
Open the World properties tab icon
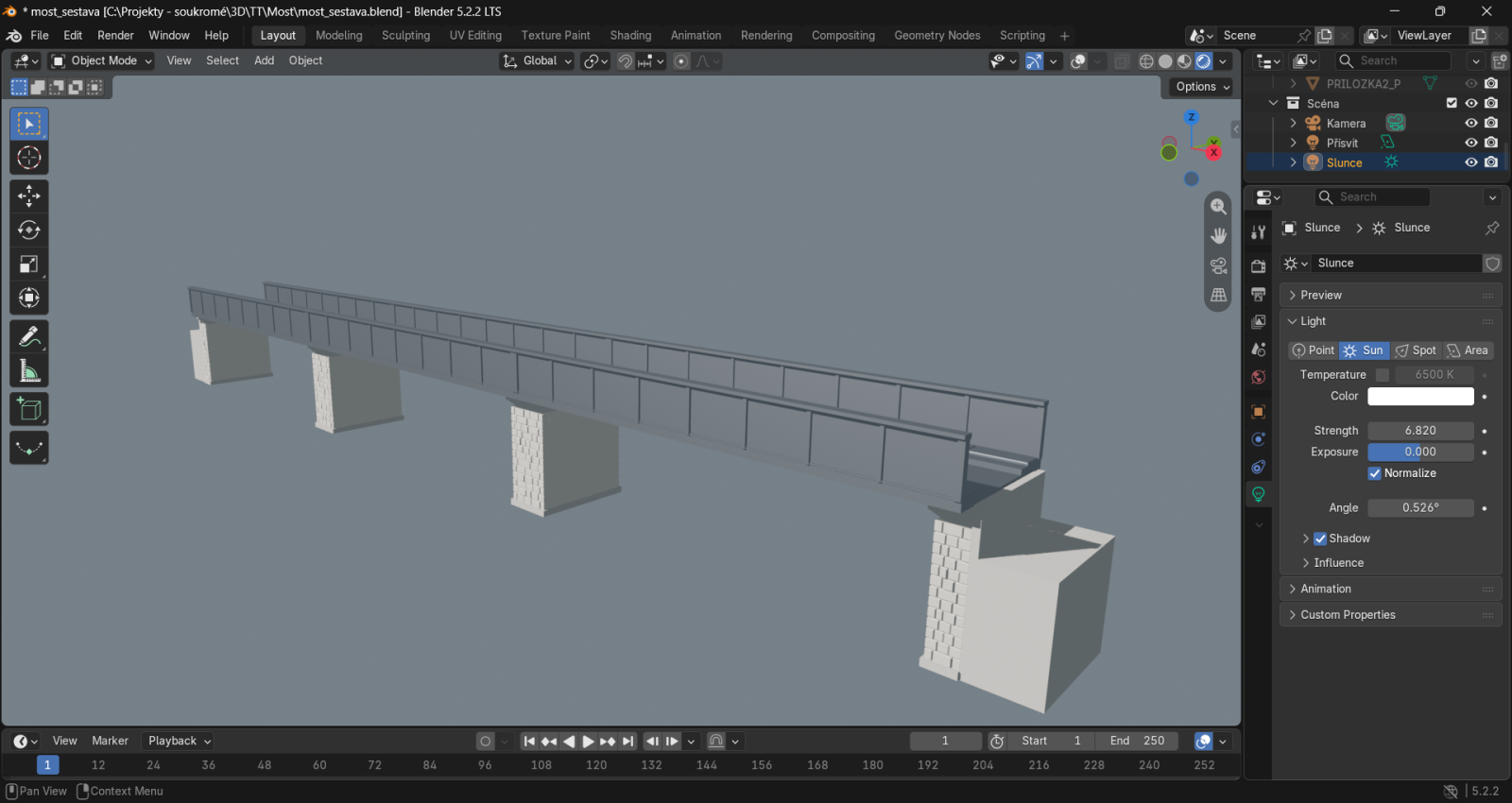tap(1259, 377)
